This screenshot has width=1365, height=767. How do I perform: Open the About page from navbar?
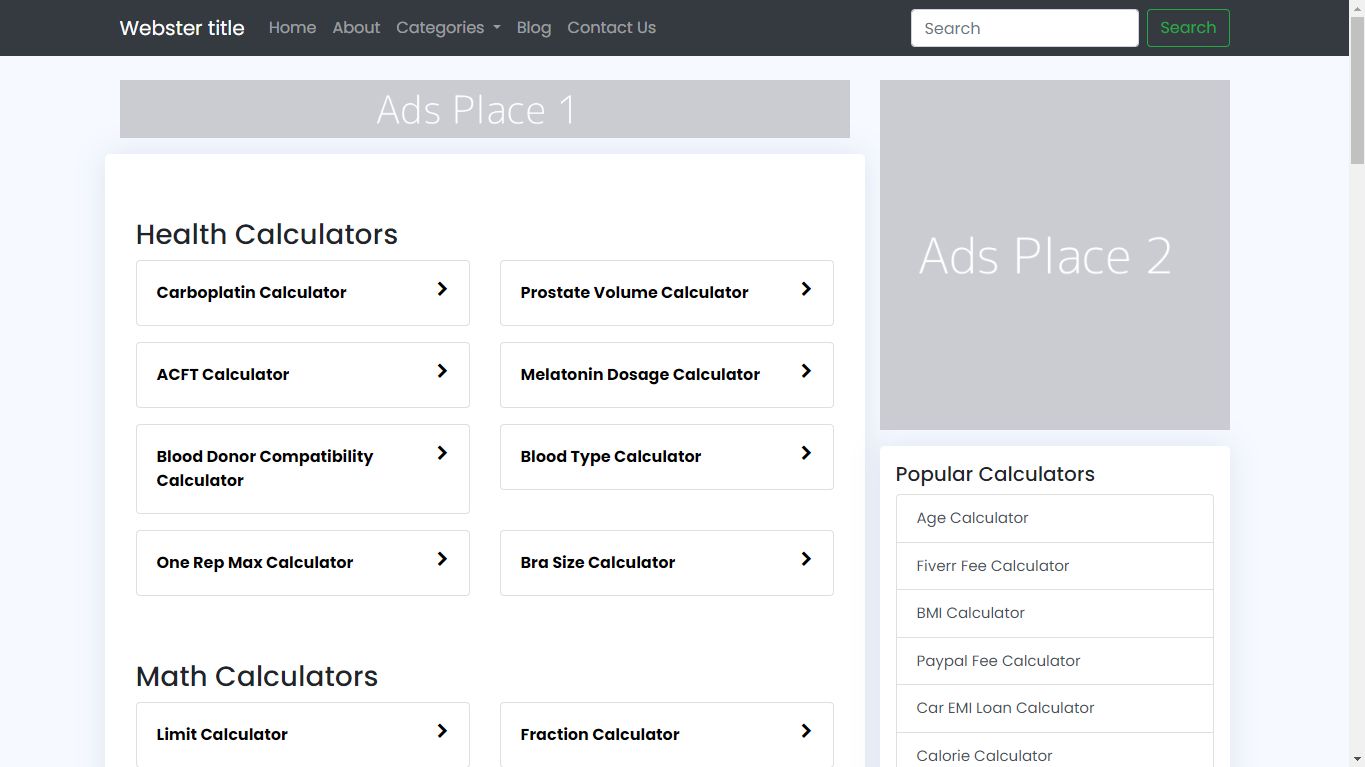[x=356, y=28]
